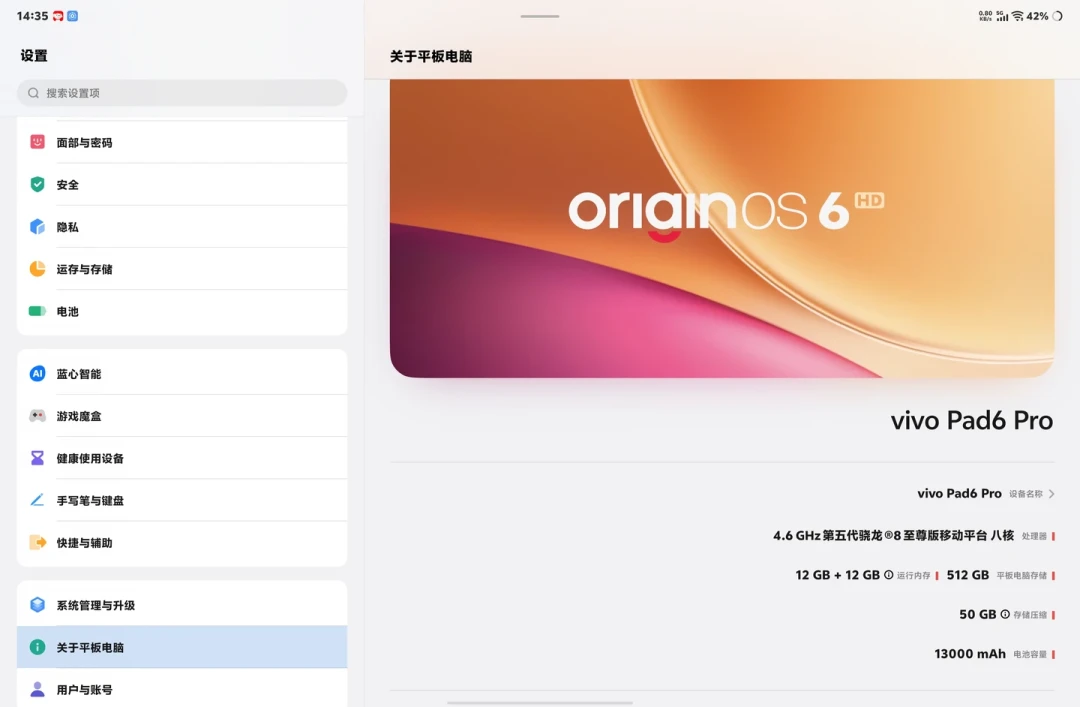Tap info circle next to 12 GB + 12 GB

(x=889, y=575)
